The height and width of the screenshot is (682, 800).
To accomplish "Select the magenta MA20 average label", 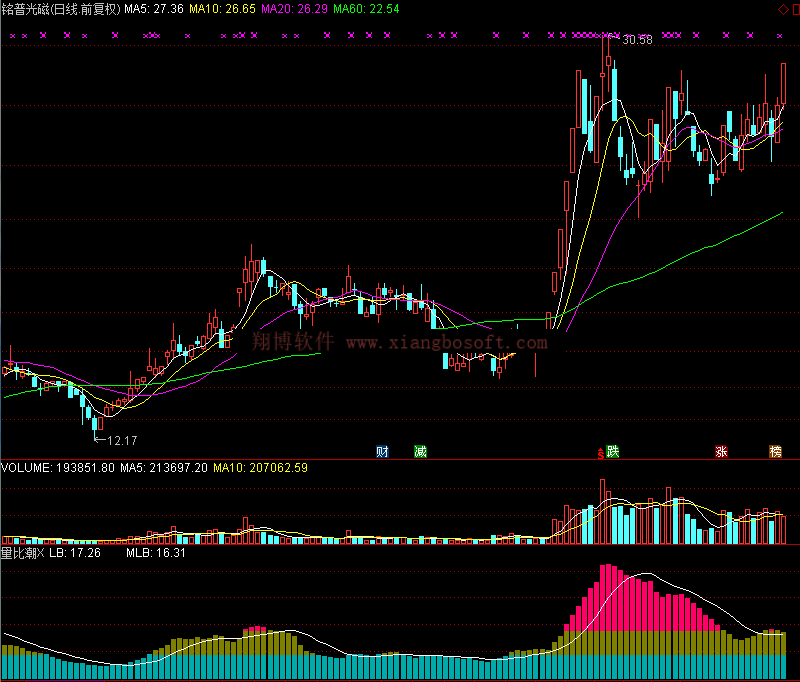I will [294, 9].
